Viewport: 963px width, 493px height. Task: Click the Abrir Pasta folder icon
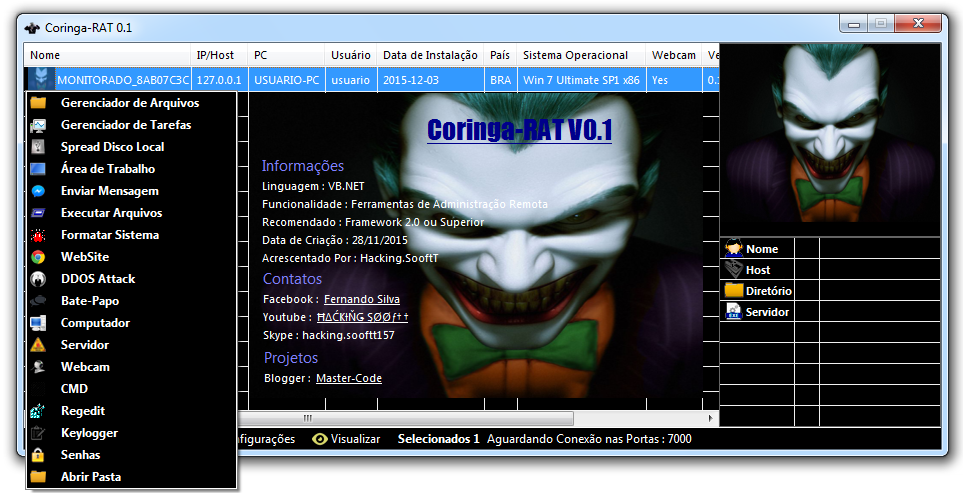click(x=38, y=477)
